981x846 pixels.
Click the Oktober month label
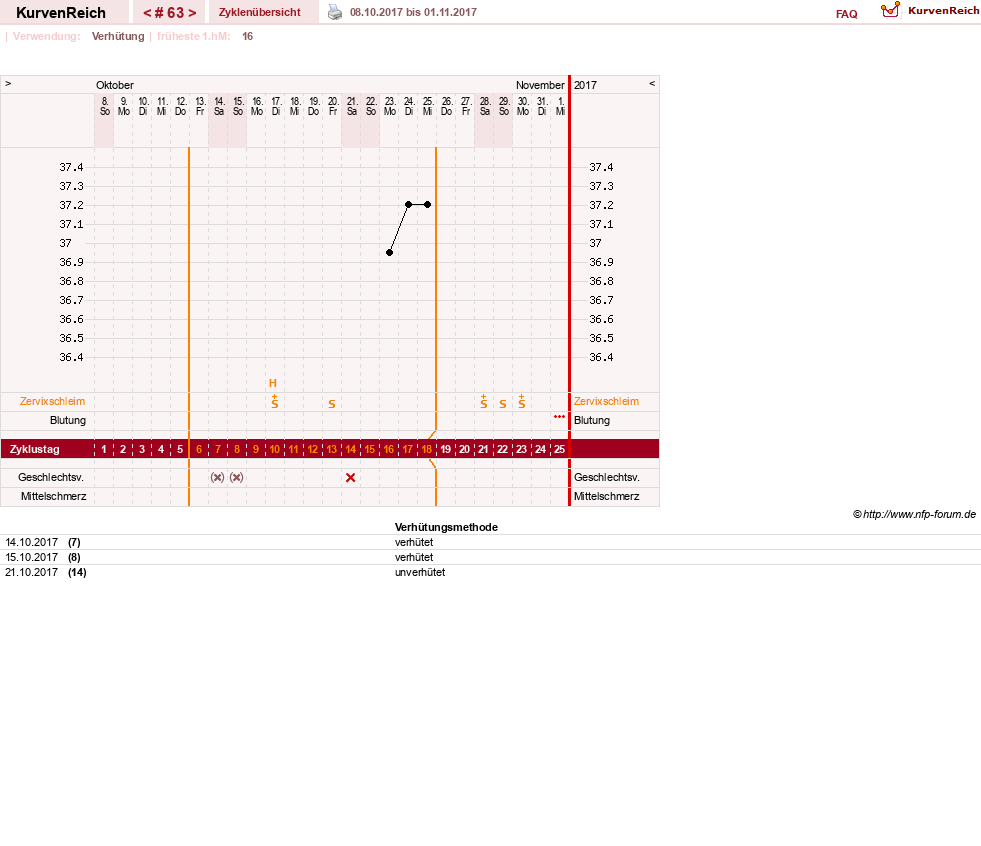pos(114,85)
